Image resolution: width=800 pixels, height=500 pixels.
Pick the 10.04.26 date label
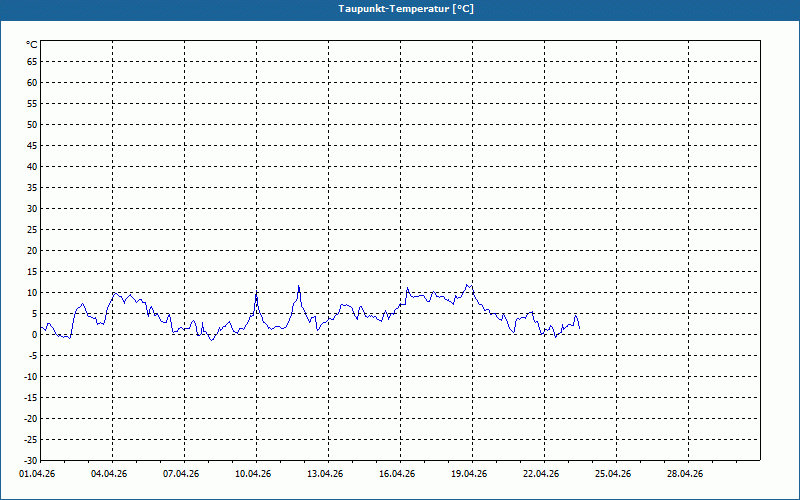click(x=253, y=474)
